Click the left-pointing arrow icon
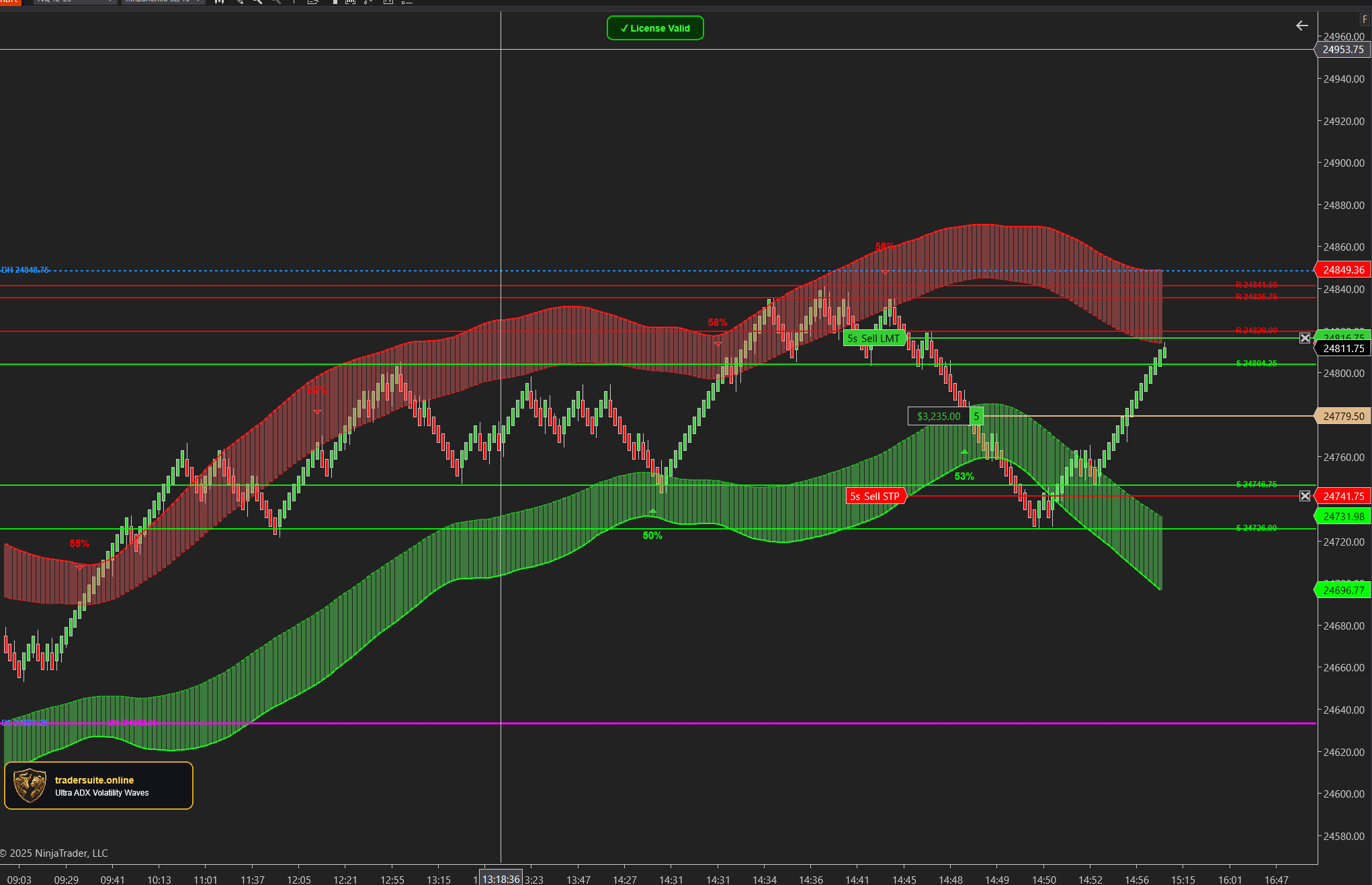 point(1301,26)
